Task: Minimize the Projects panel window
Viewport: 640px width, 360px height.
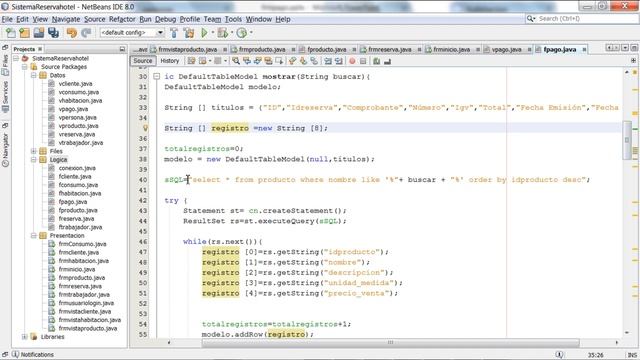Action: point(122,49)
